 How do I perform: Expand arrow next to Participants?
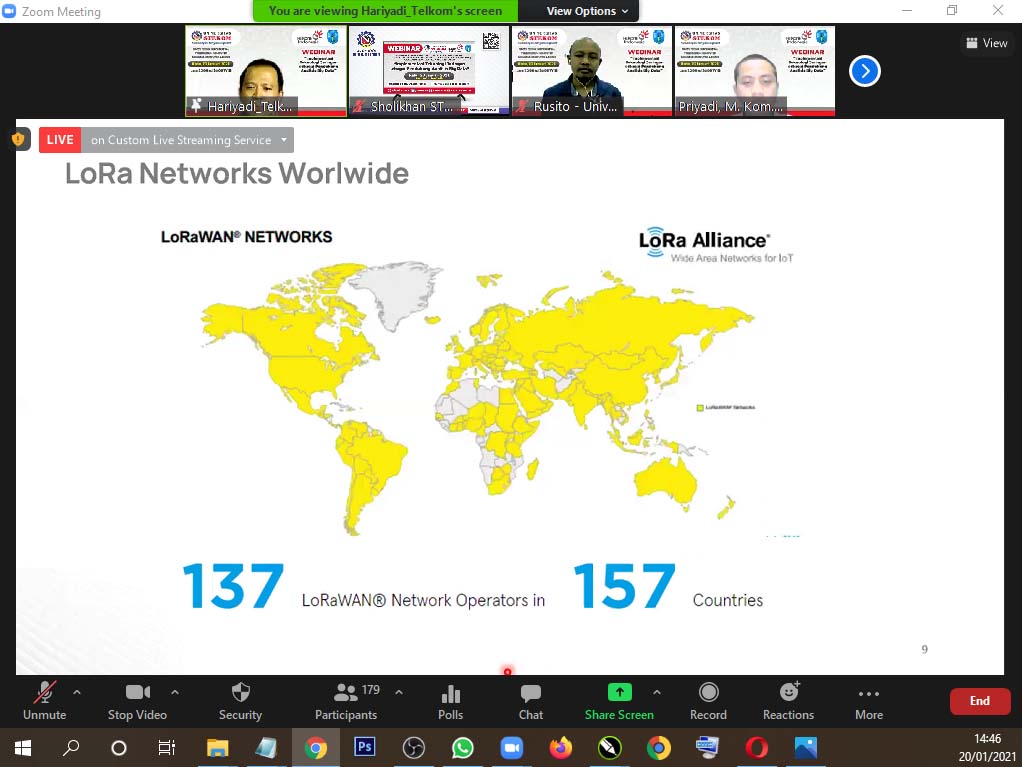pos(399,692)
